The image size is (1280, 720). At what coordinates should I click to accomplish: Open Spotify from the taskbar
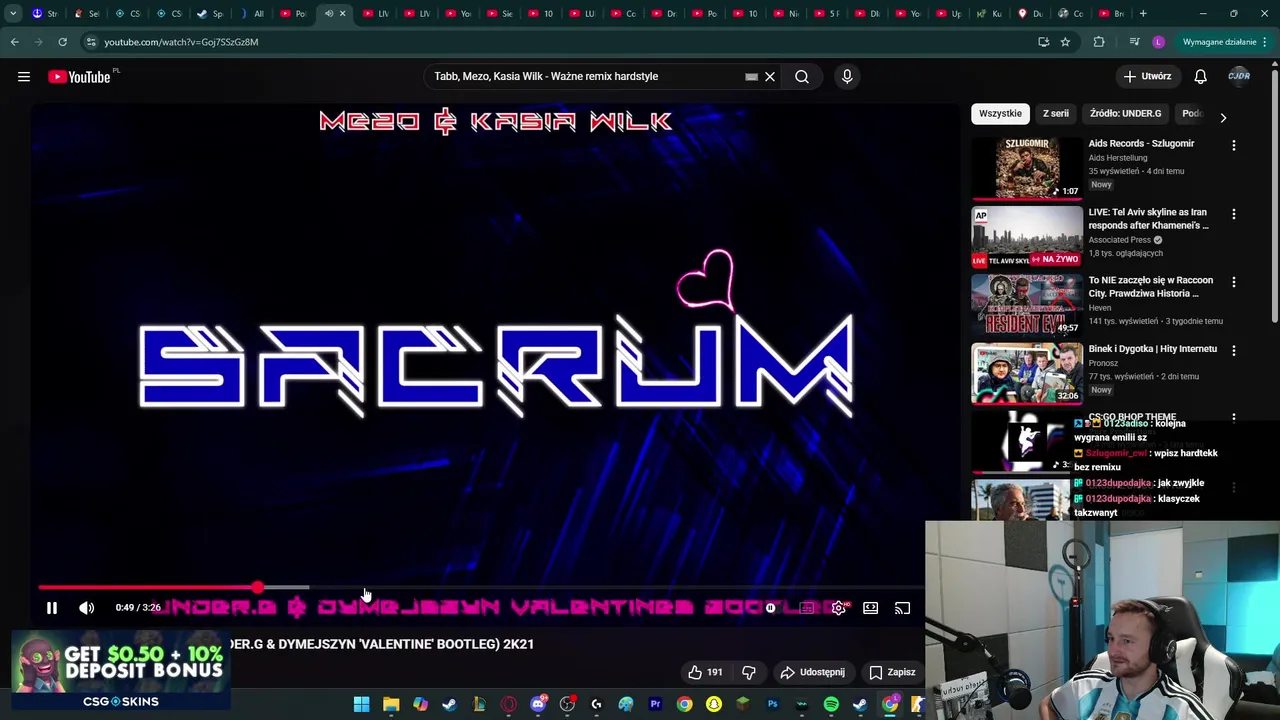pyautogui.click(x=831, y=705)
